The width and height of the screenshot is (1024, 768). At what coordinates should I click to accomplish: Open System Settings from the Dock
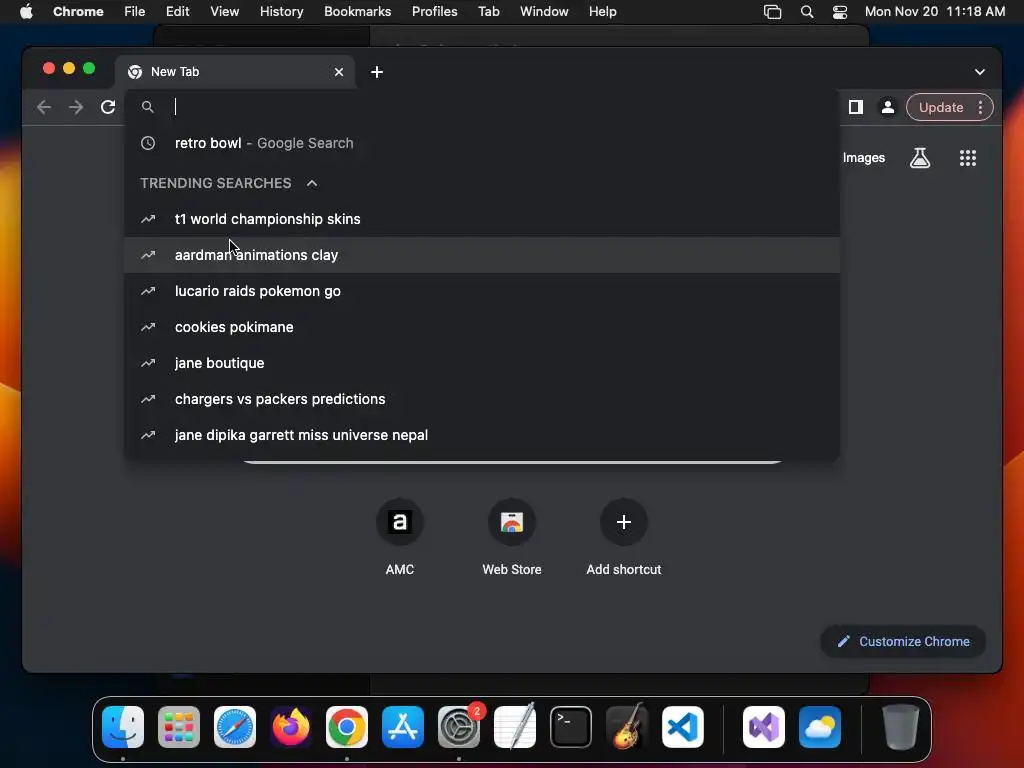(459, 727)
